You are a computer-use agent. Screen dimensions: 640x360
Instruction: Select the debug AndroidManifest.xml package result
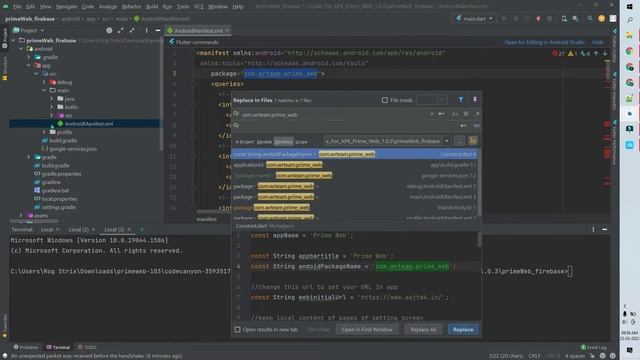point(354,186)
